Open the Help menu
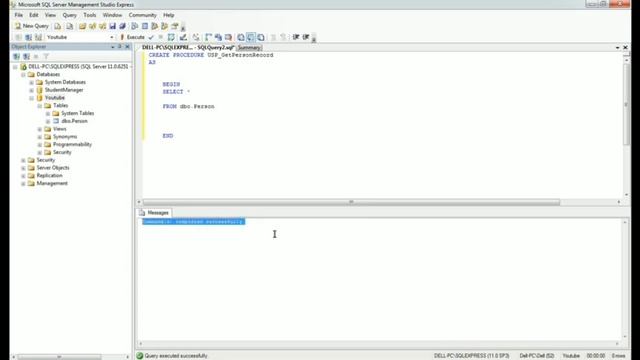640x360 pixels. click(x=169, y=15)
